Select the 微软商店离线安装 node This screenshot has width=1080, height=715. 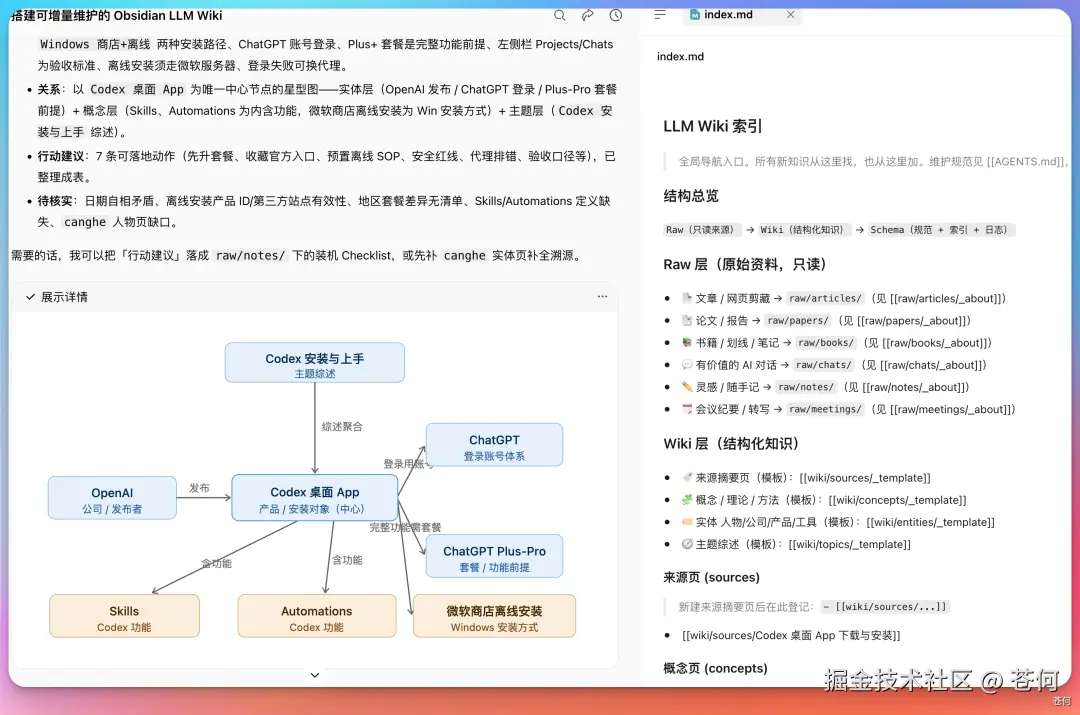494,616
